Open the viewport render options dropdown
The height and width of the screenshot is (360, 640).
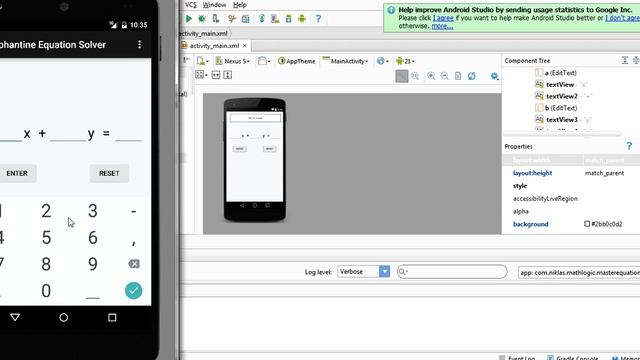click(x=201, y=75)
